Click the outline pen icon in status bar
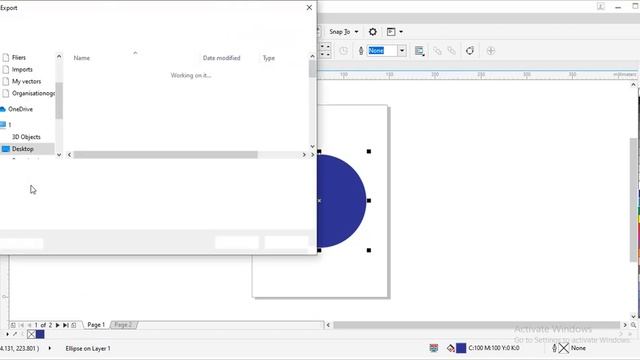The width and height of the screenshot is (640, 360). tap(554, 348)
